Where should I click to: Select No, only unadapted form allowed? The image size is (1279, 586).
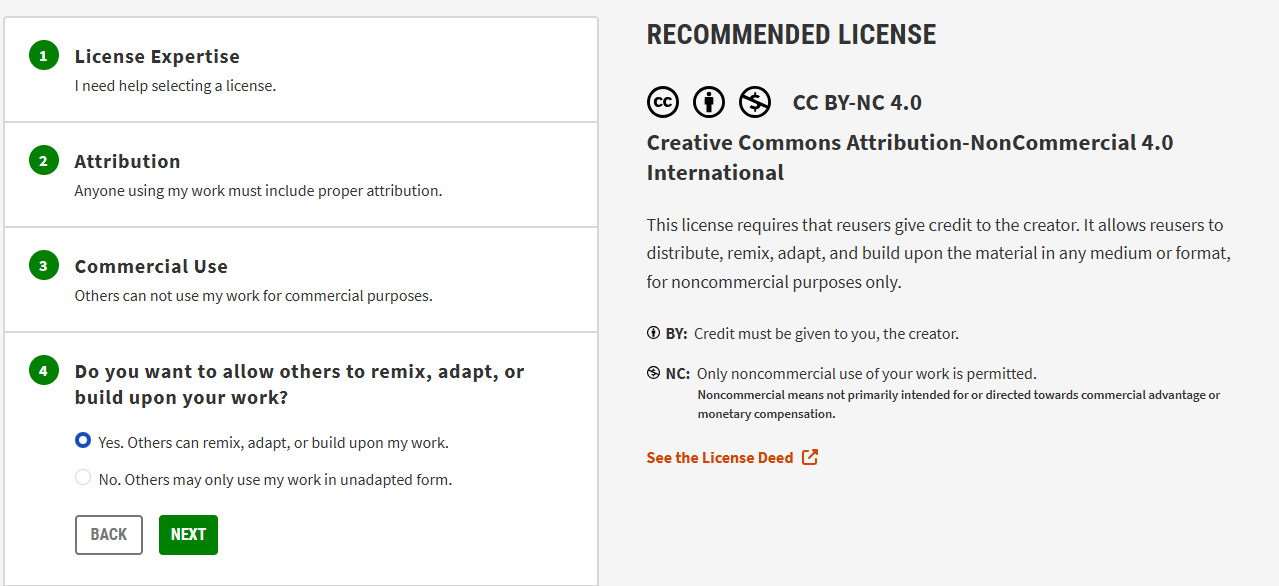point(83,478)
